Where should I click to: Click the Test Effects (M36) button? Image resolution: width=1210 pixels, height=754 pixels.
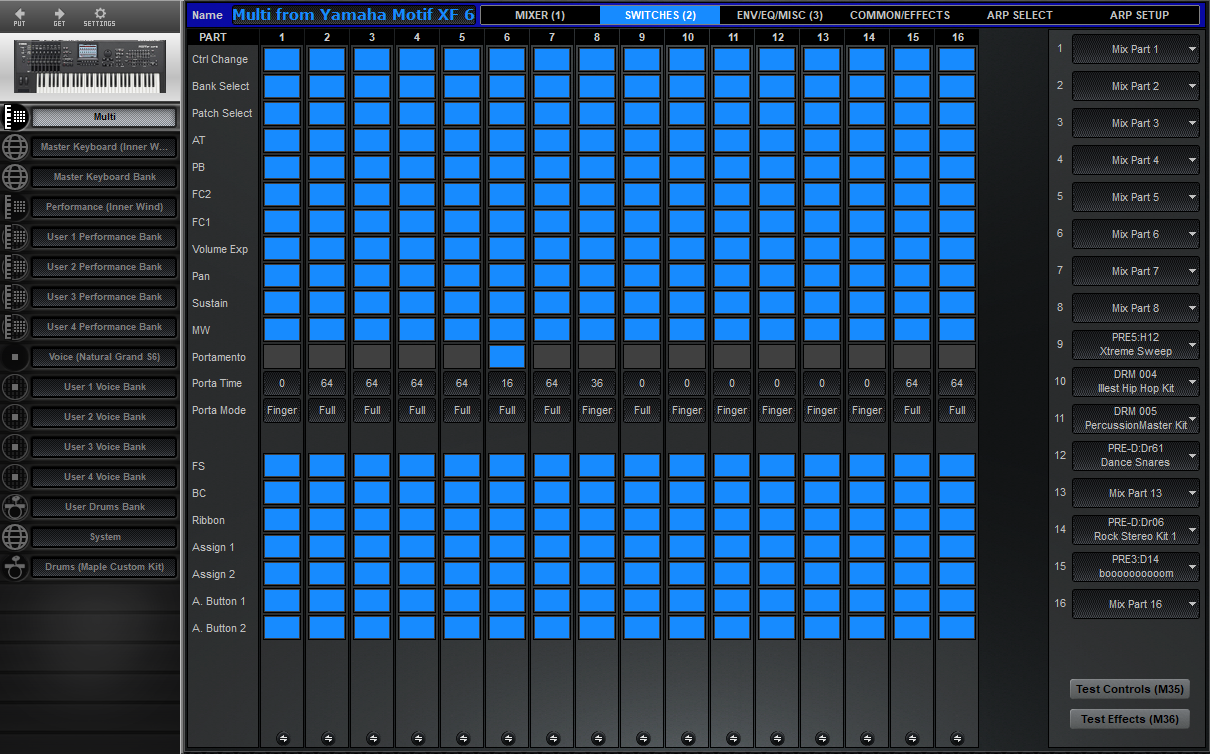coord(1128,719)
